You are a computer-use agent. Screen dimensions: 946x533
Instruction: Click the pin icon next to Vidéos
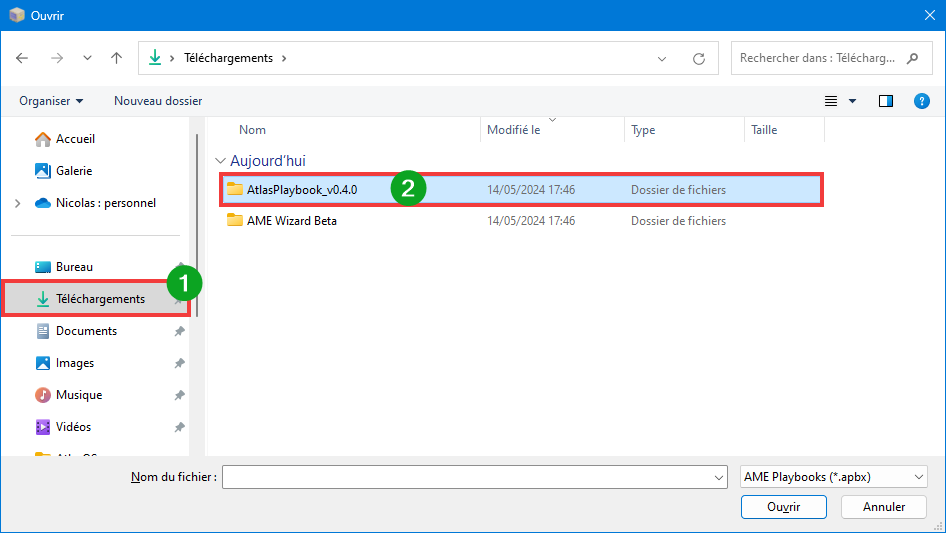pos(179,427)
